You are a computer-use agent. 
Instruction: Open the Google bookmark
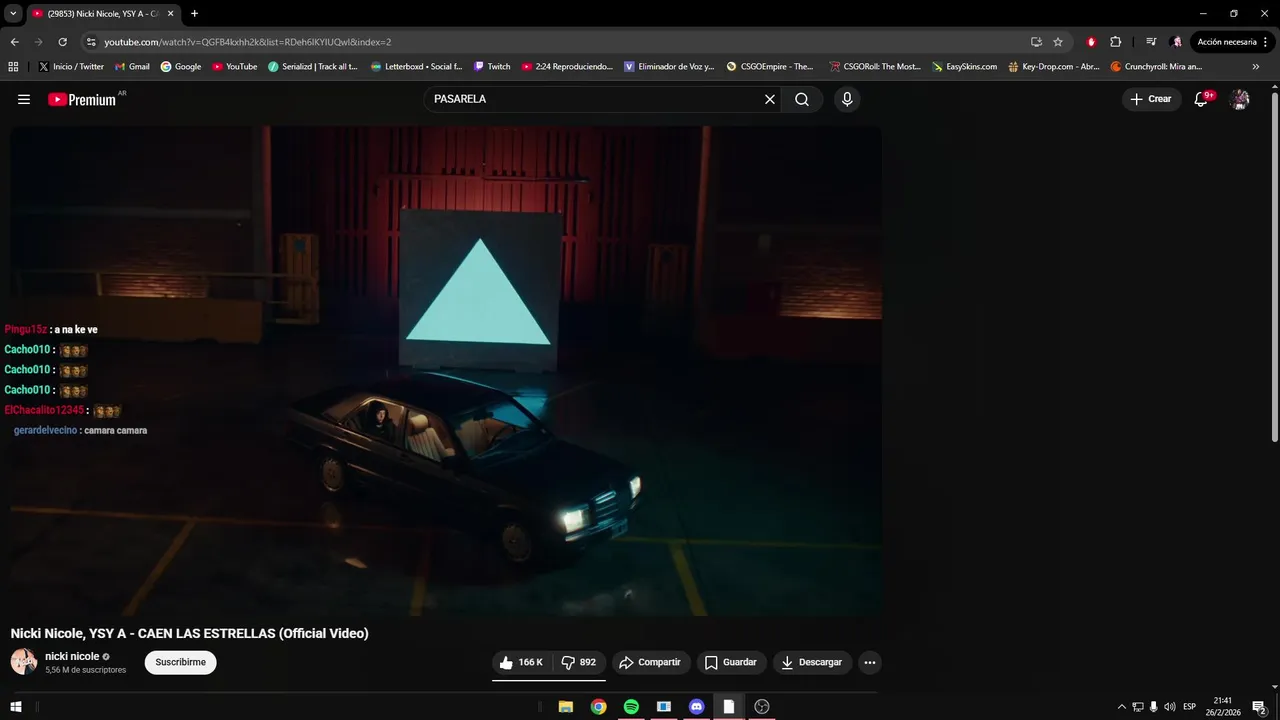click(x=181, y=67)
